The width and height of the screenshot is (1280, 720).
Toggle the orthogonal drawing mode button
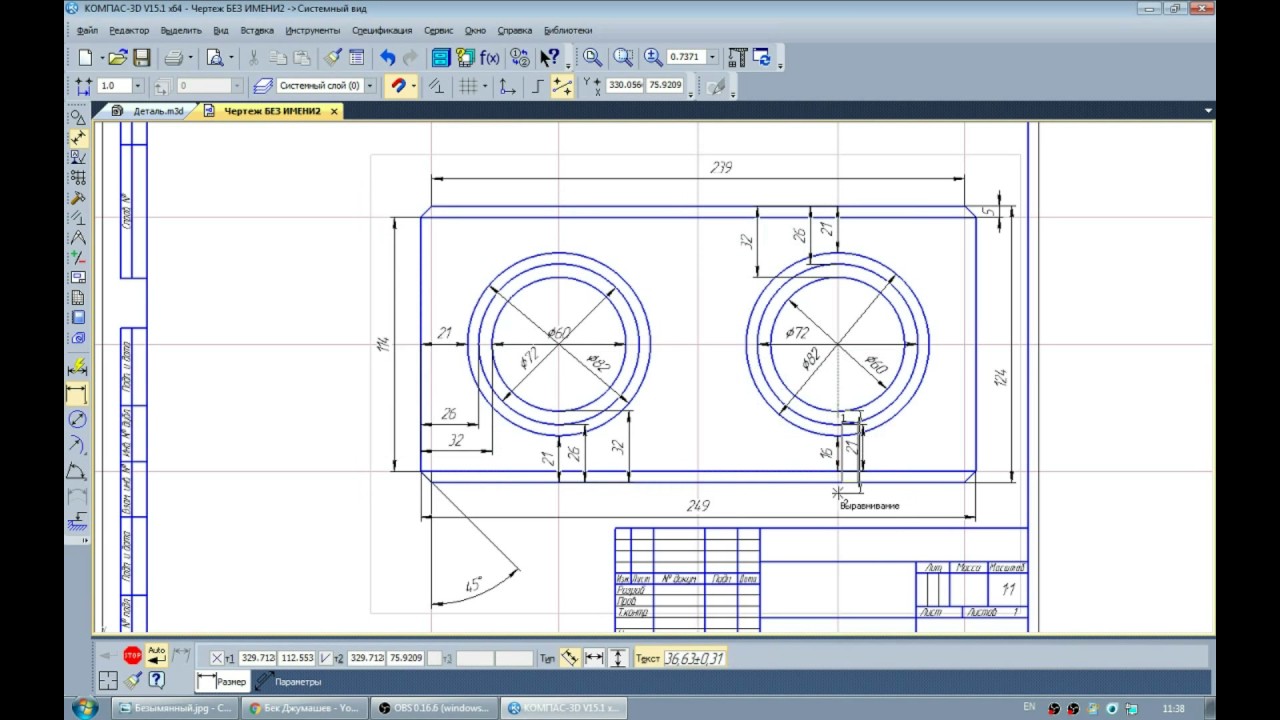(x=538, y=87)
